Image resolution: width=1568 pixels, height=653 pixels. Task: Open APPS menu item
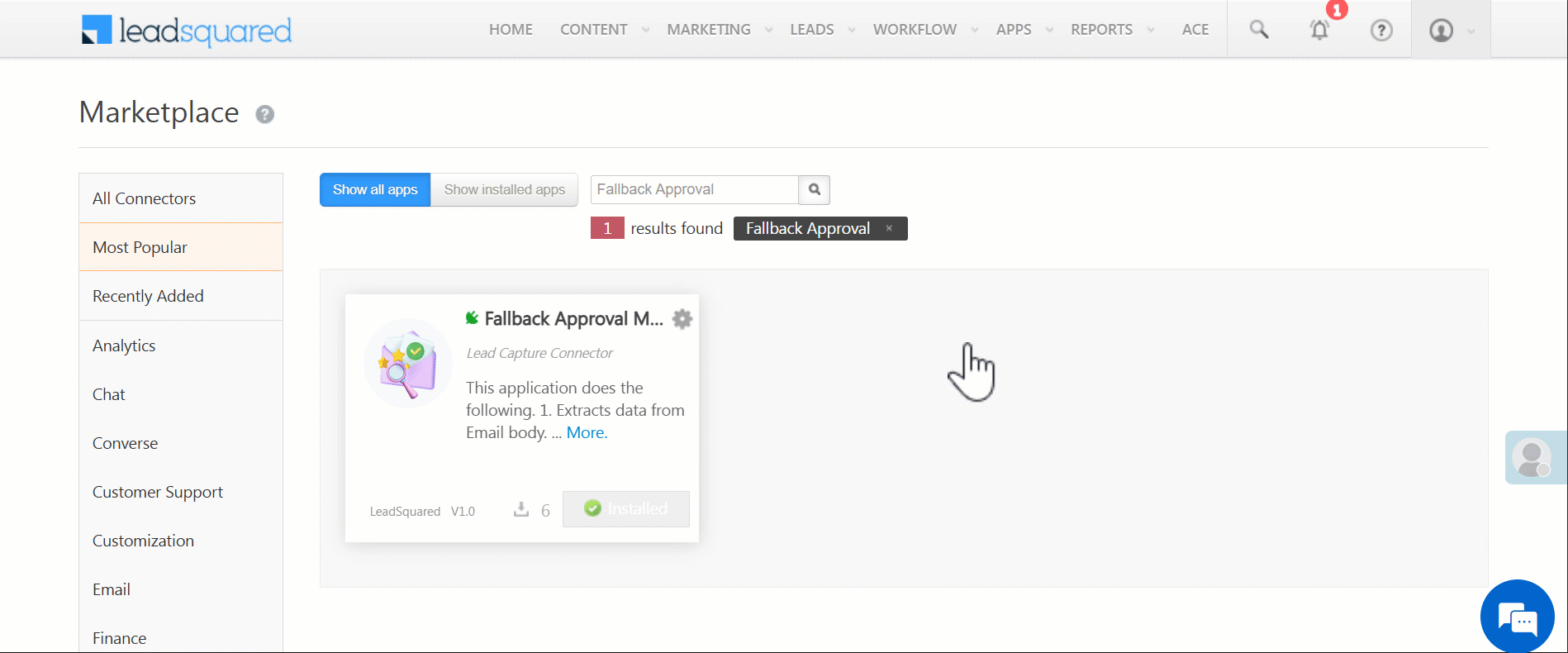pyautogui.click(x=1014, y=30)
